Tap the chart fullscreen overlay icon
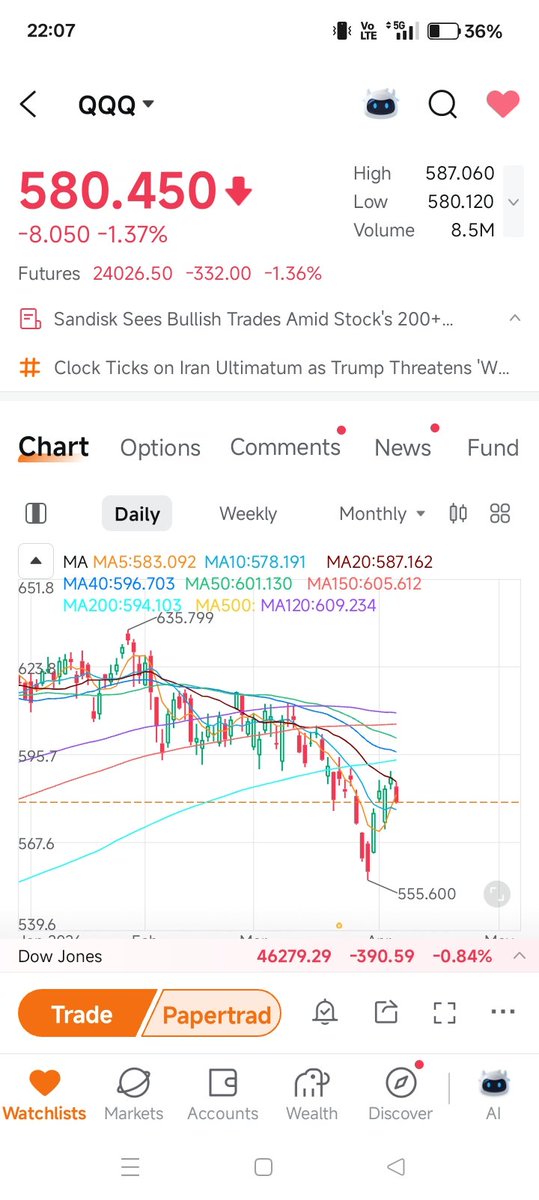539x1200 pixels. (497, 894)
